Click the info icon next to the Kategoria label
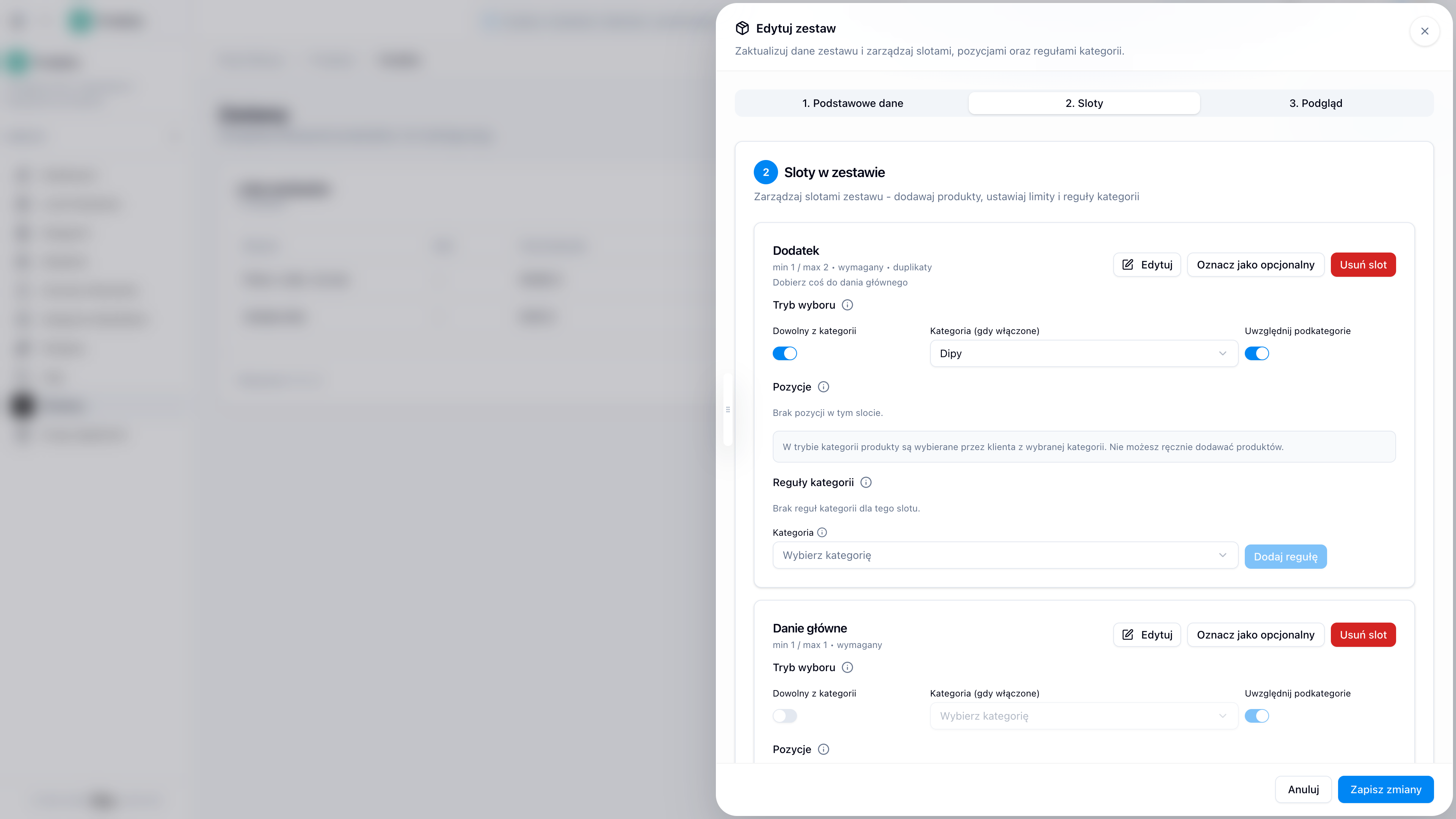The height and width of the screenshot is (819, 1456). [x=822, y=532]
